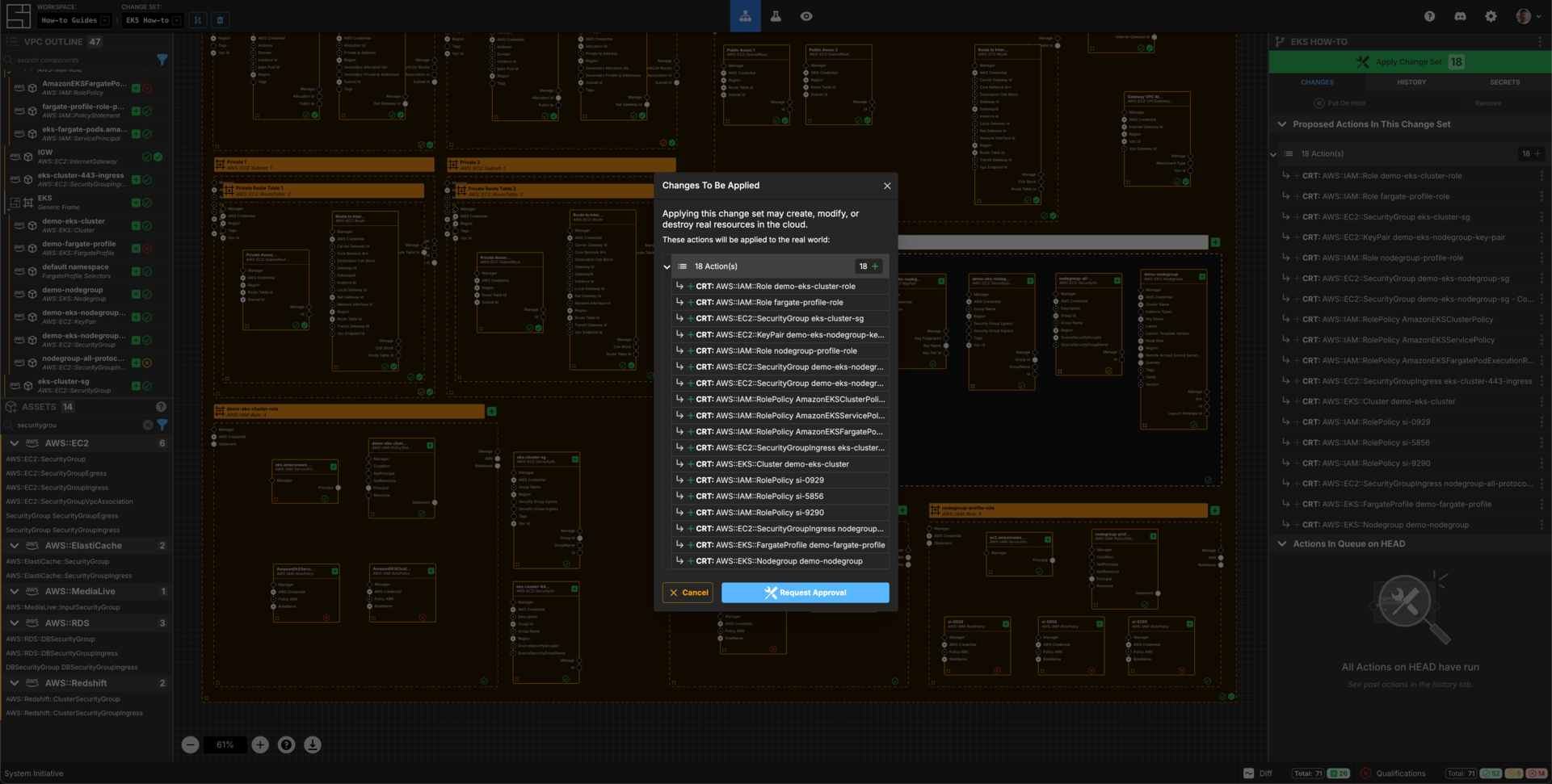Switch to the Secrets tab

coord(1504,82)
